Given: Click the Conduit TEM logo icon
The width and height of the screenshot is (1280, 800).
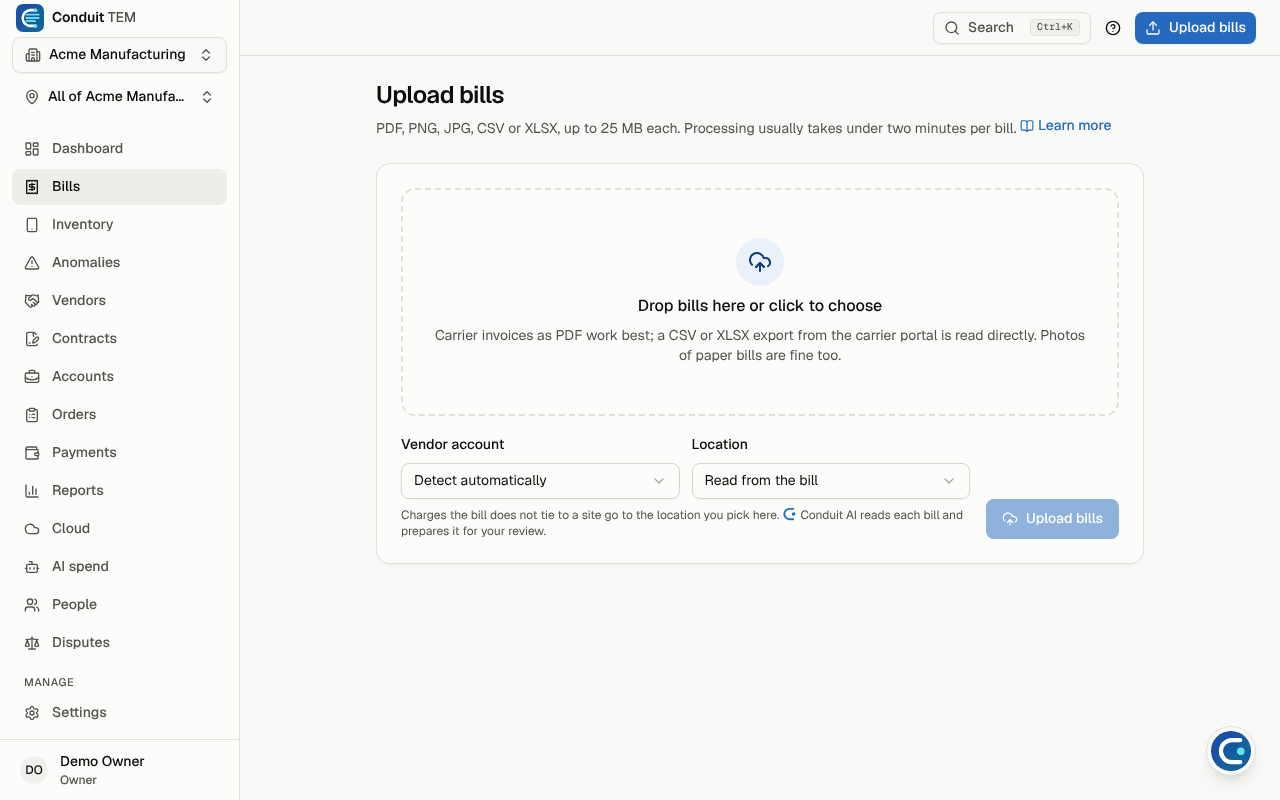Looking at the screenshot, I should coord(30,18).
